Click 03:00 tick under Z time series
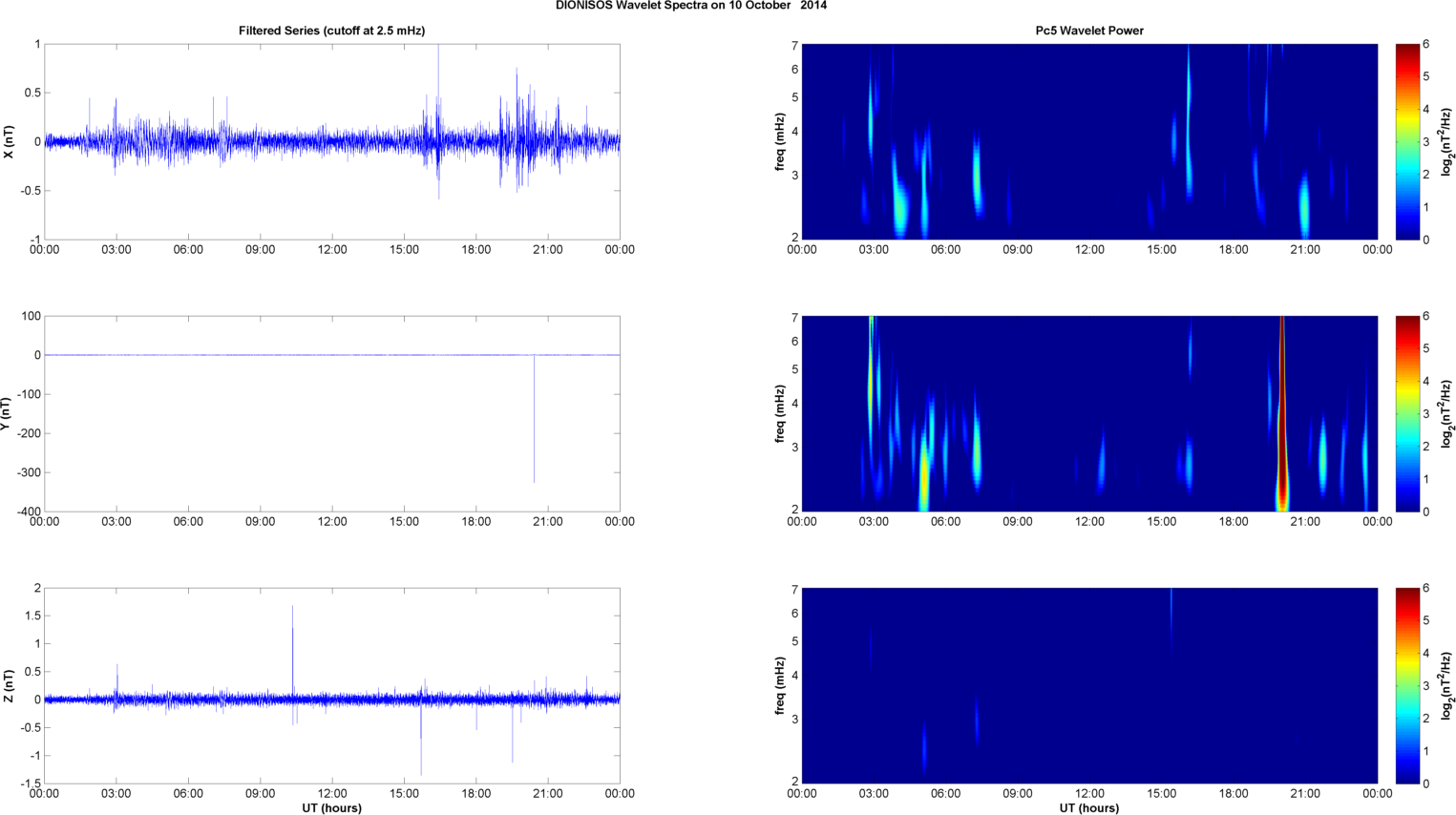This screenshot has height=815, width=1456. click(116, 793)
